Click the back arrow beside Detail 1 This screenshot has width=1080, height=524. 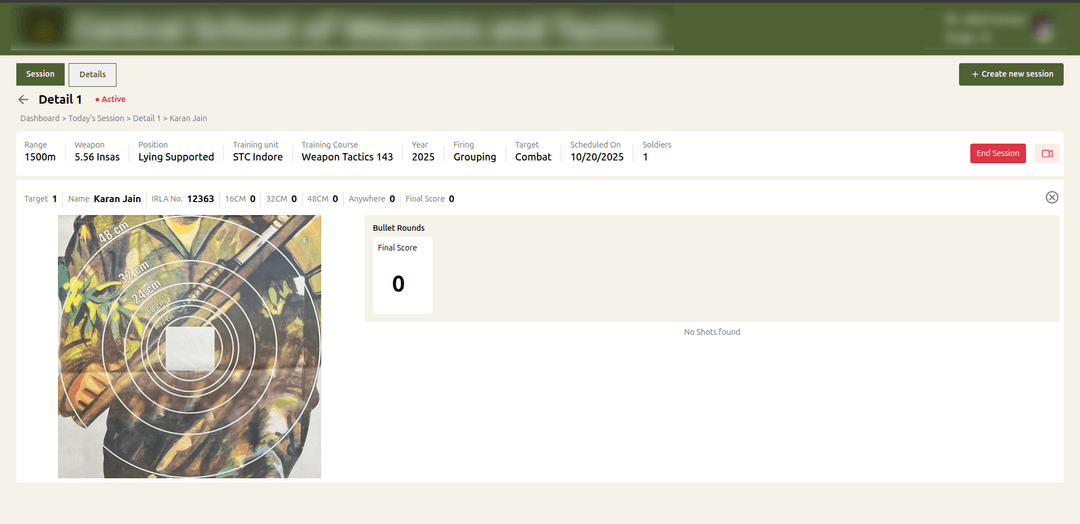point(23,100)
